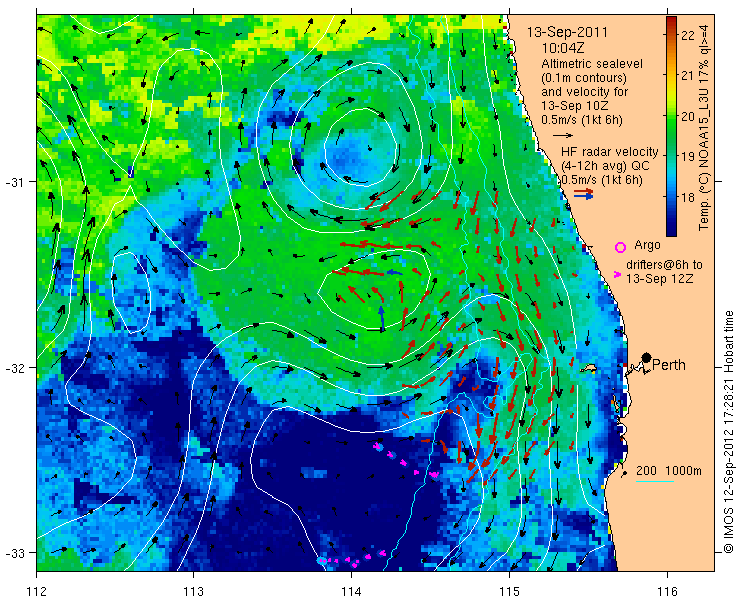Click the IMOS copyright timestamp text
This screenshot has height=600, width=740.
click(x=729, y=432)
